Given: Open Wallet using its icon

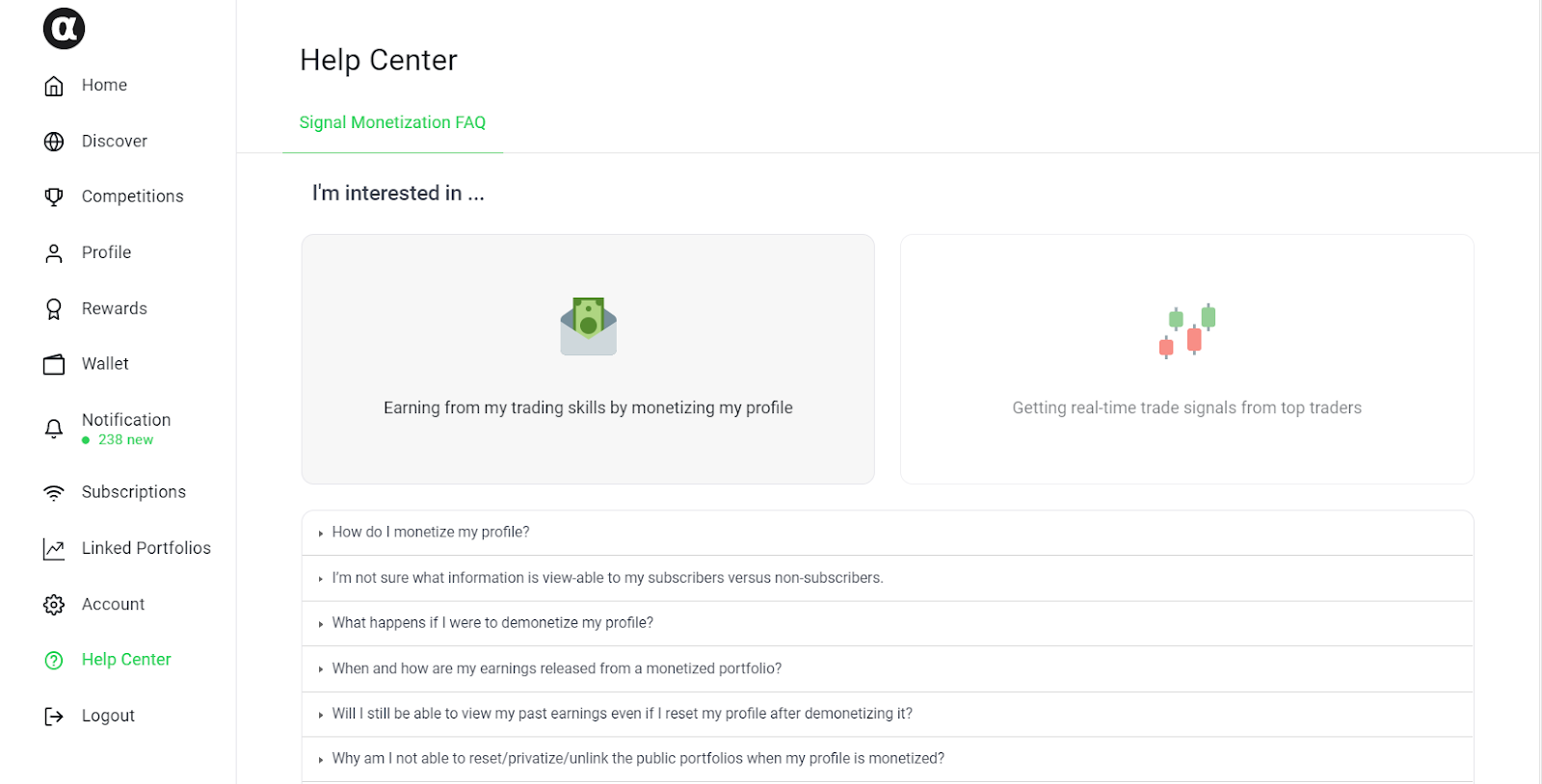Looking at the screenshot, I should (x=54, y=364).
